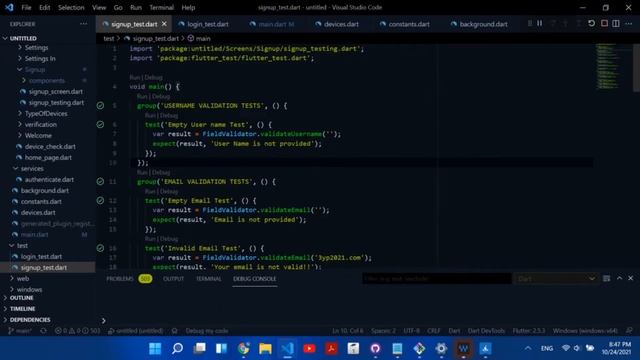Open File Explorer from taskbar
Image resolution: width=640 pixels, height=360 pixels.
[x=265, y=349]
